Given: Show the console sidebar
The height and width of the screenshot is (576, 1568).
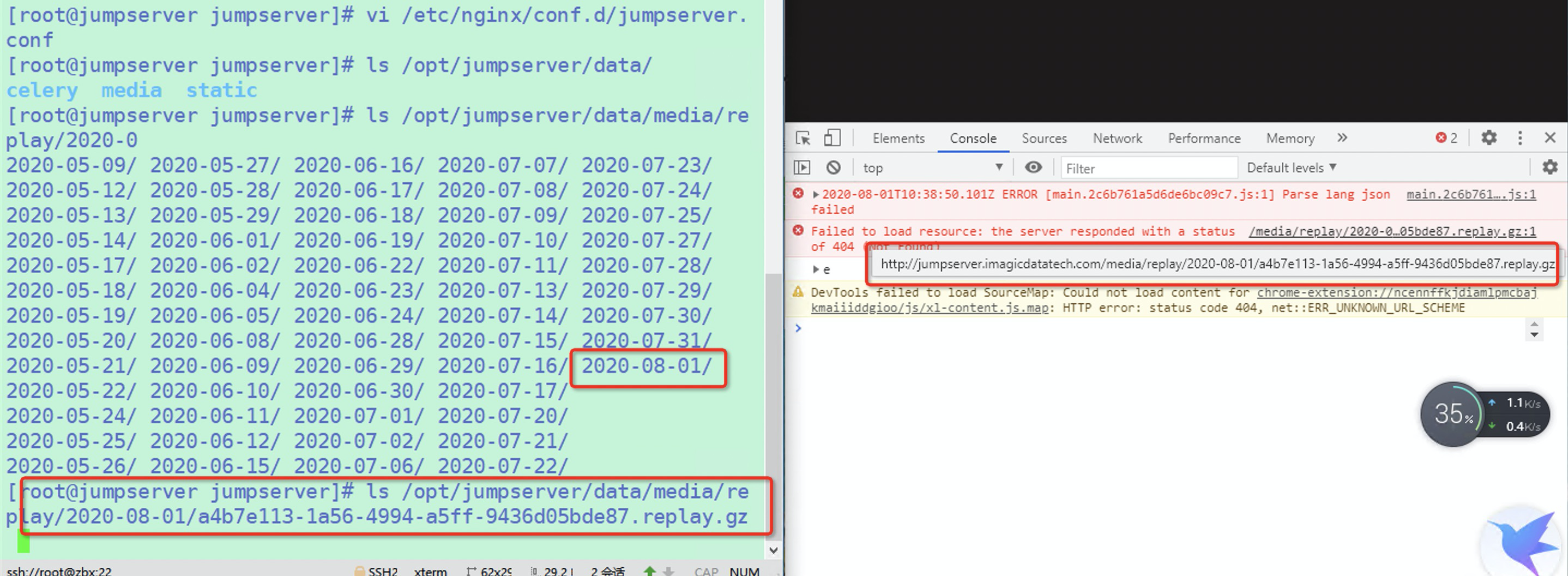Looking at the screenshot, I should pyautogui.click(x=802, y=167).
